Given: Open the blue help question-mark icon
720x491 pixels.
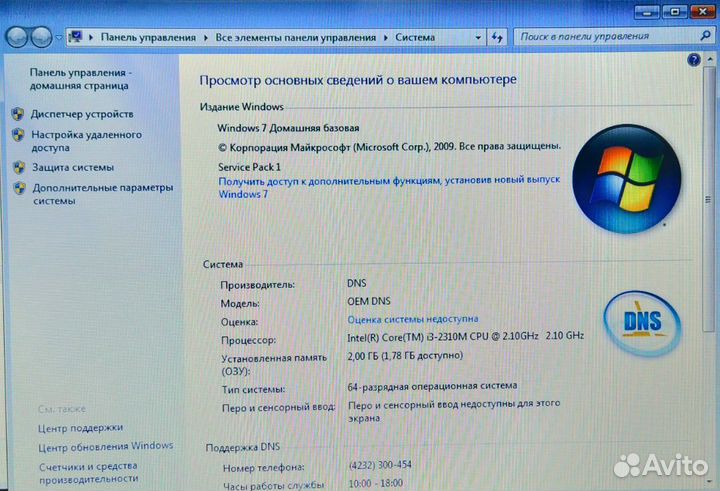Looking at the screenshot, I should [x=694, y=60].
